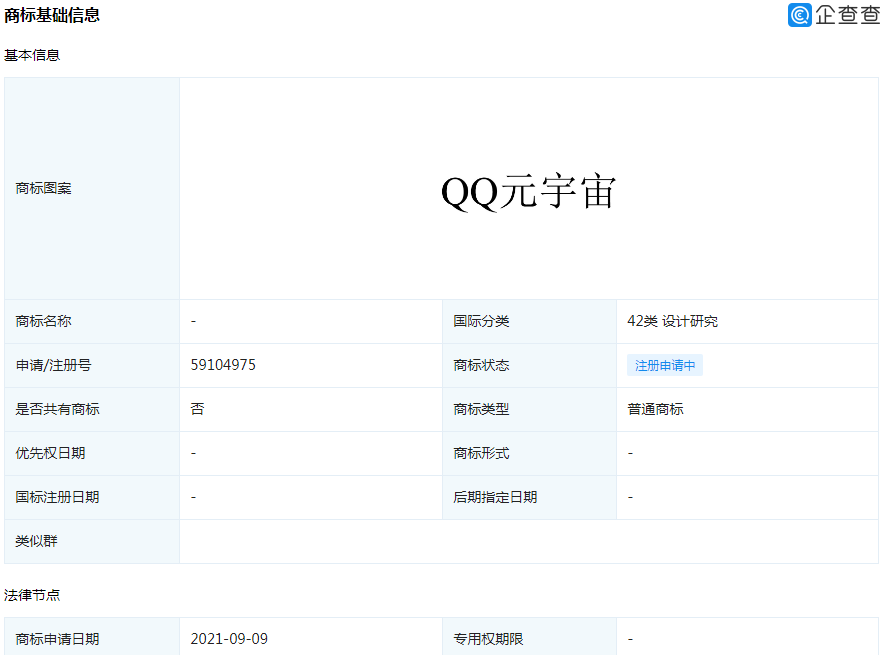Click the 是否共有商标 value 否
Viewport: 883px width, 655px height.
pyautogui.click(x=196, y=409)
